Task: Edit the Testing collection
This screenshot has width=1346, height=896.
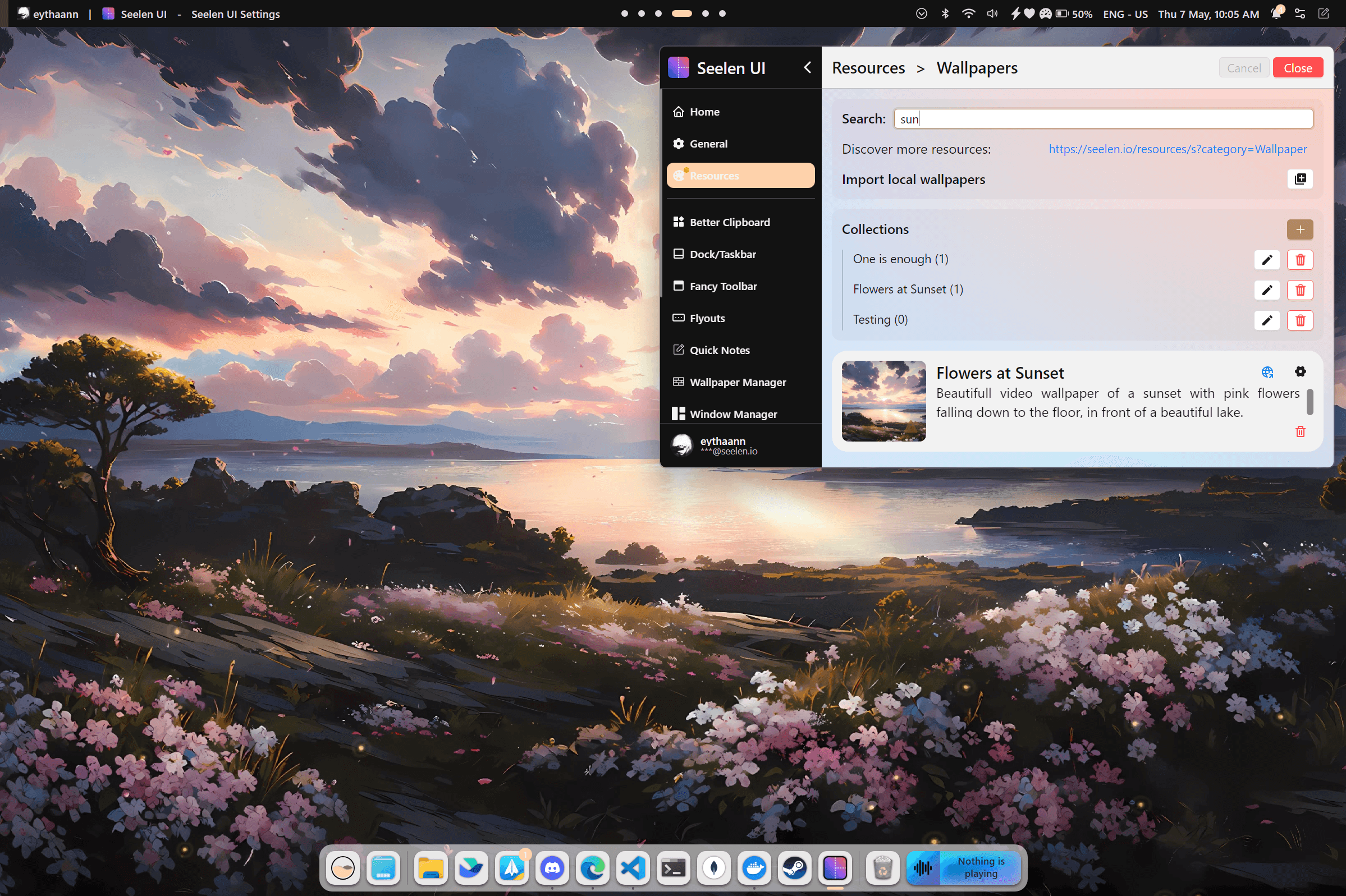Action: [x=1266, y=320]
